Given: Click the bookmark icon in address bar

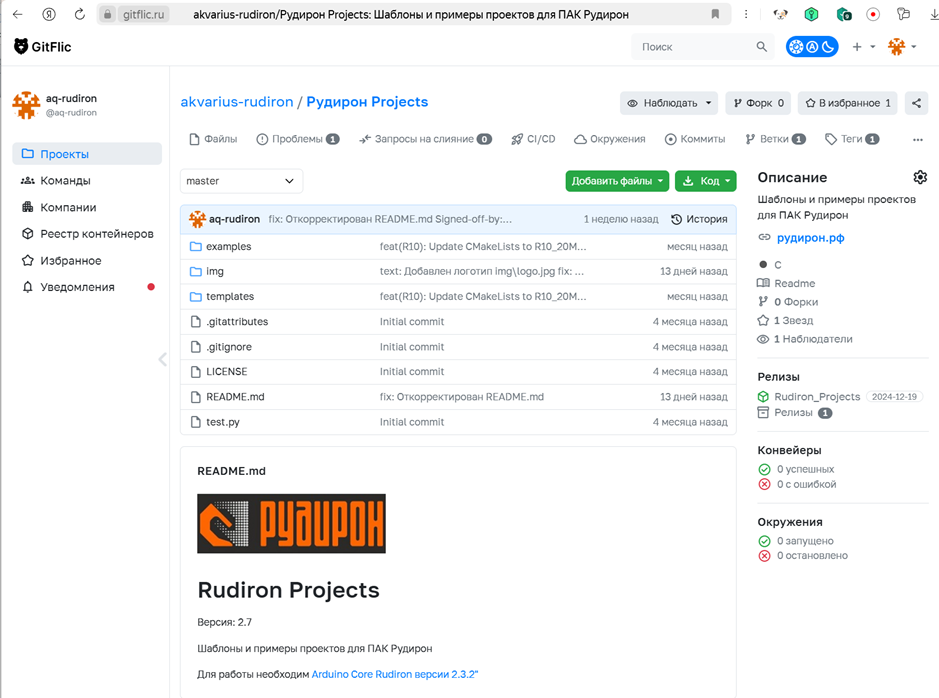Looking at the screenshot, I should [x=715, y=14].
